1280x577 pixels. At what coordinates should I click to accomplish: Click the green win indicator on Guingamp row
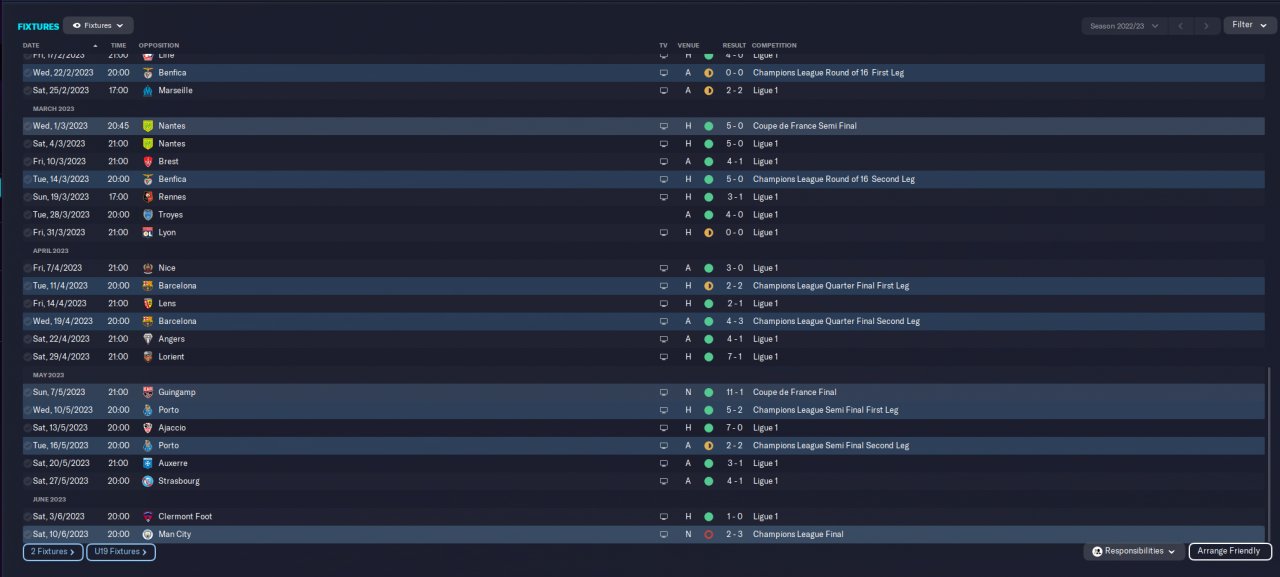click(x=708, y=393)
